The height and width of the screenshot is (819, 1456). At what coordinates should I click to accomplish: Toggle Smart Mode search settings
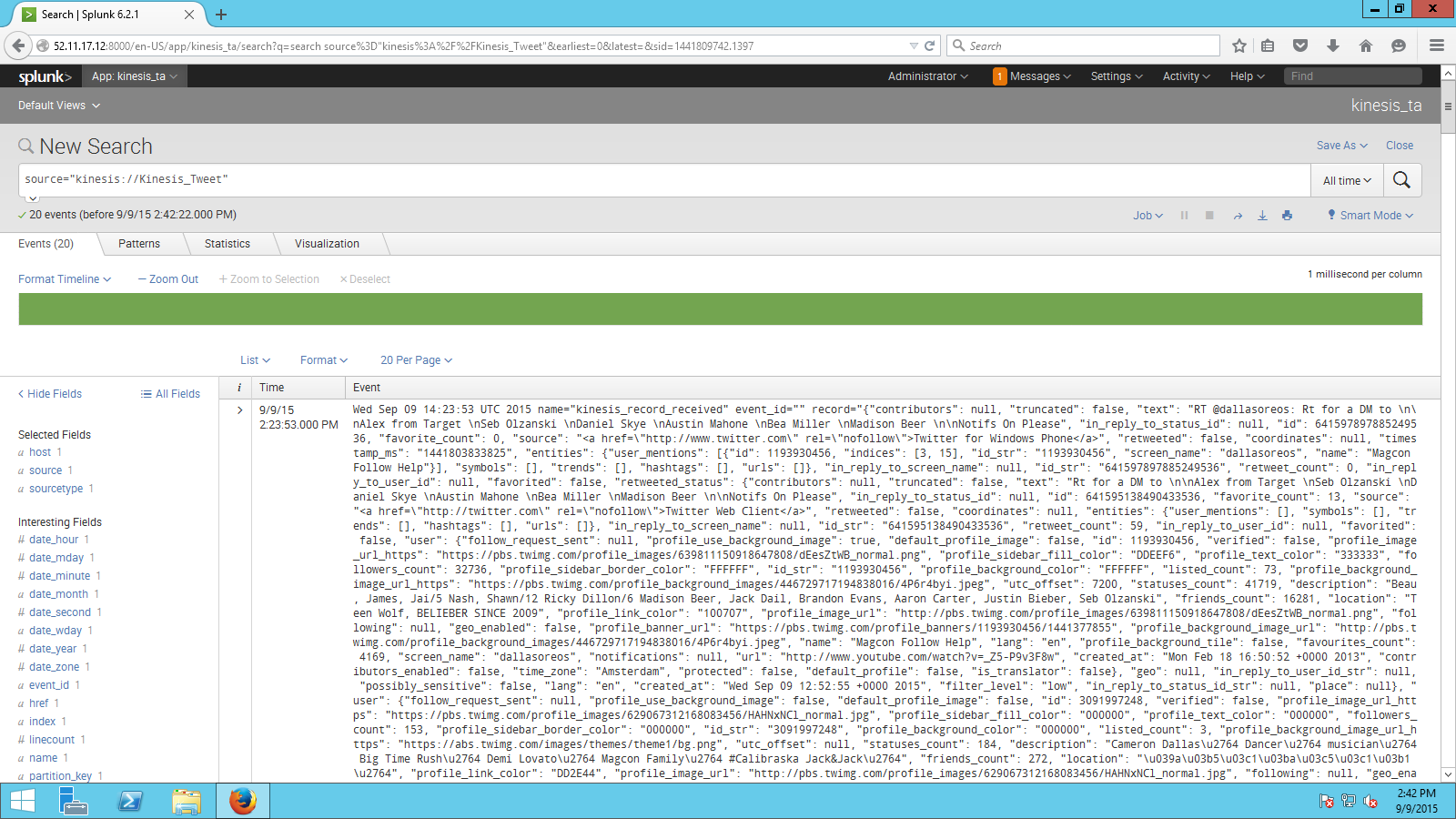[x=1370, y=215]
